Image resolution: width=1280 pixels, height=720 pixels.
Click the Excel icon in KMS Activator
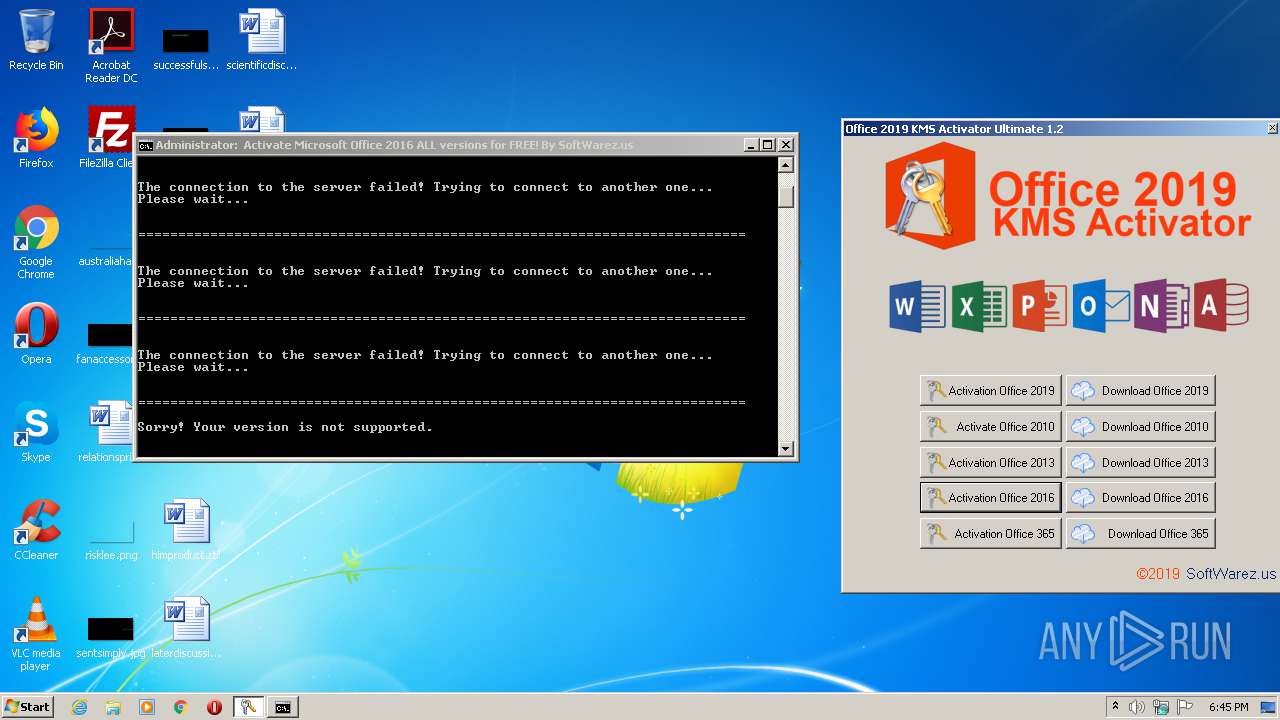(979, 306)
